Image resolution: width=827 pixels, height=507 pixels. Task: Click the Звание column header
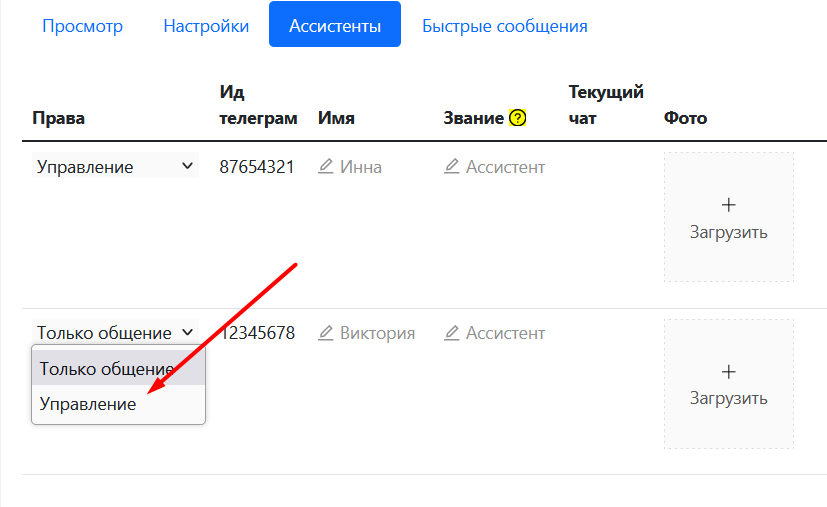click(x=473, y=118)
